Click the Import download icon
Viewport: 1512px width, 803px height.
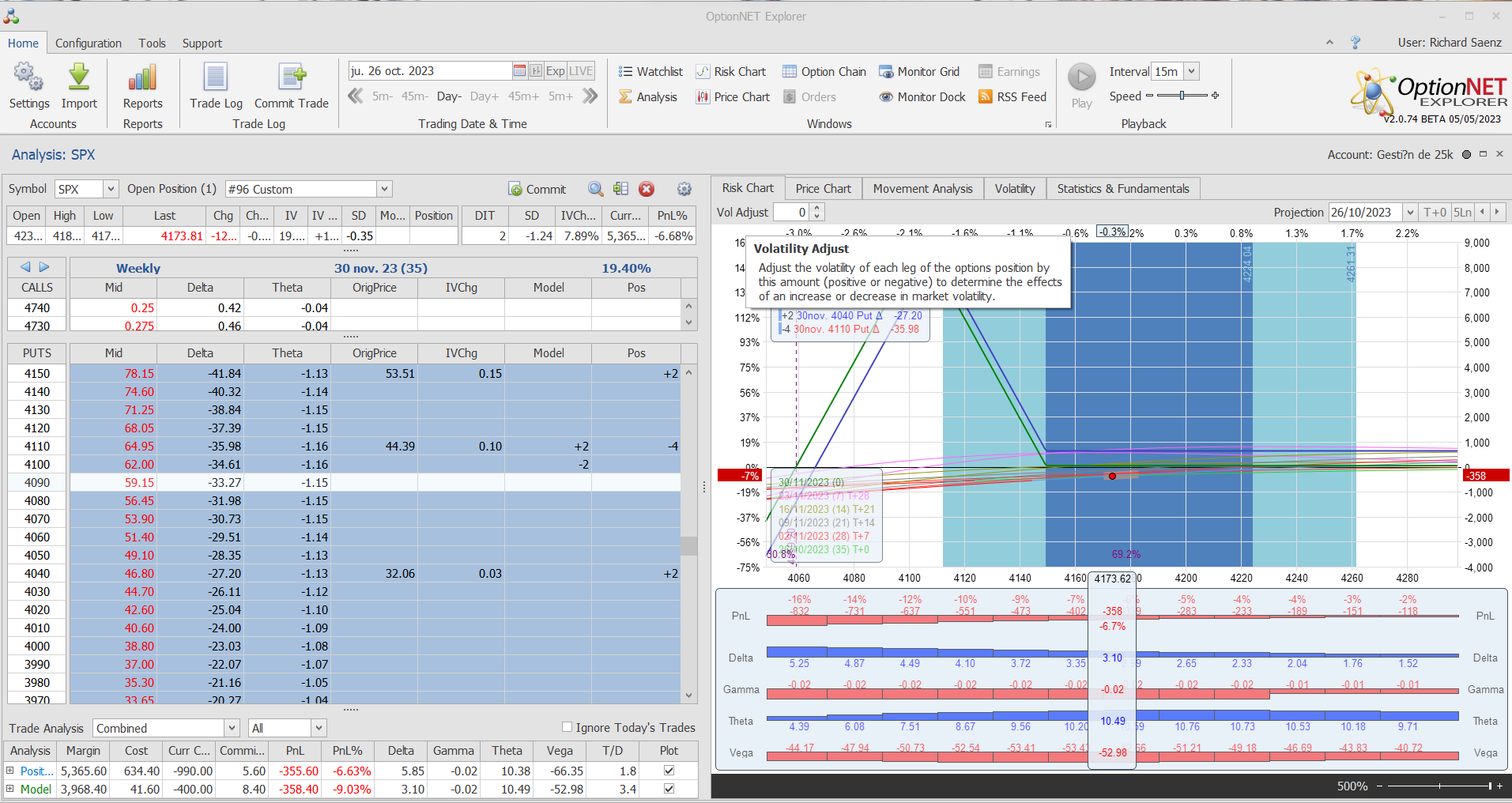(x=79, y=78)
